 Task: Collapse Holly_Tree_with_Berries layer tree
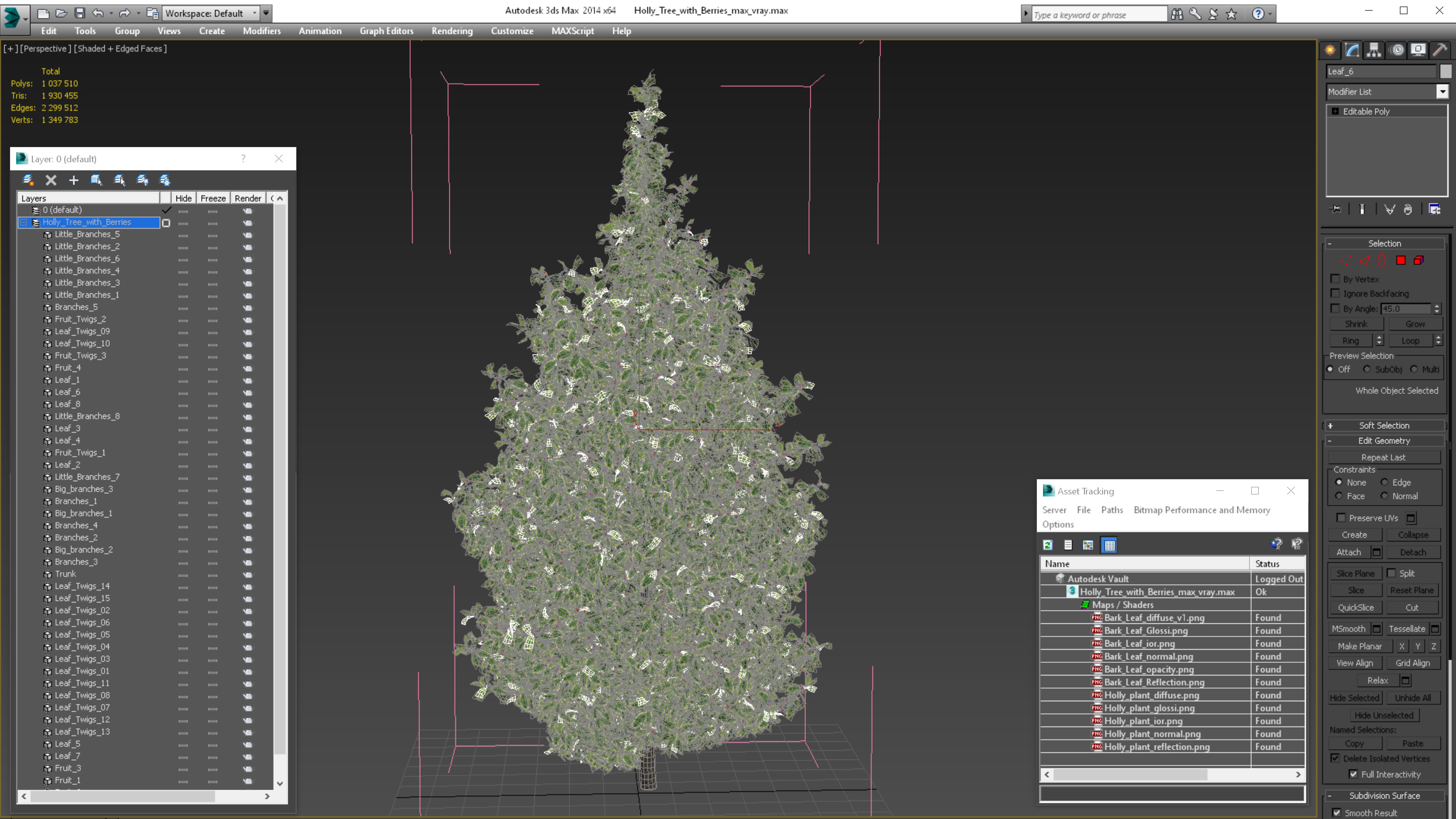click(x=24, y=222)
